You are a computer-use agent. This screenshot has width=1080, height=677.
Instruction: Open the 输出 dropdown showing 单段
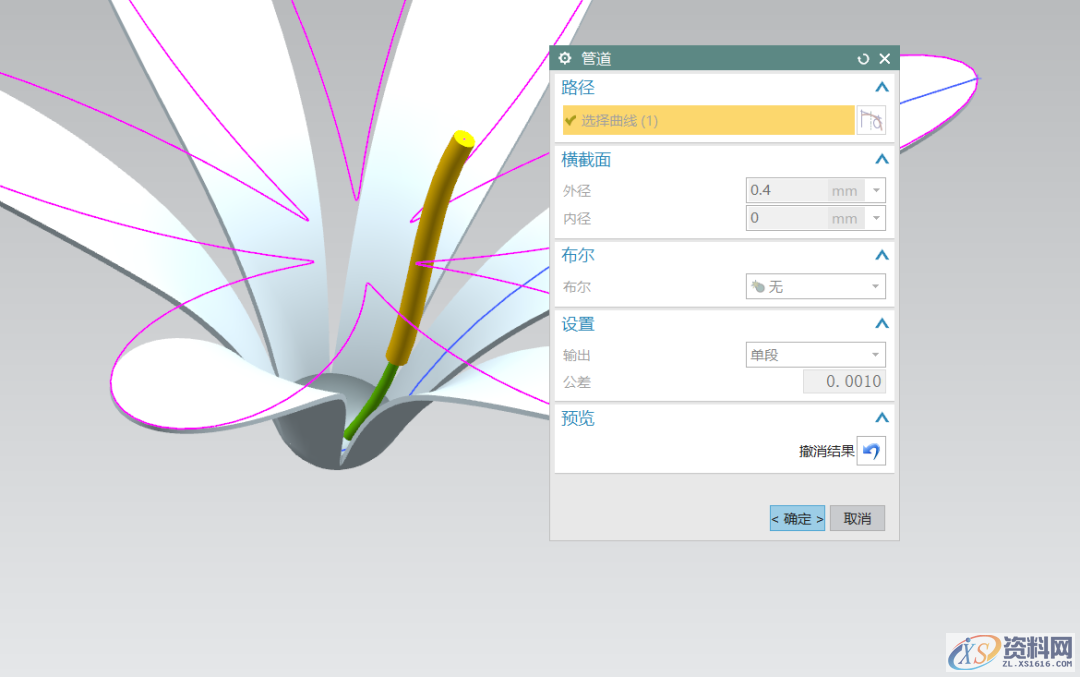815,355
